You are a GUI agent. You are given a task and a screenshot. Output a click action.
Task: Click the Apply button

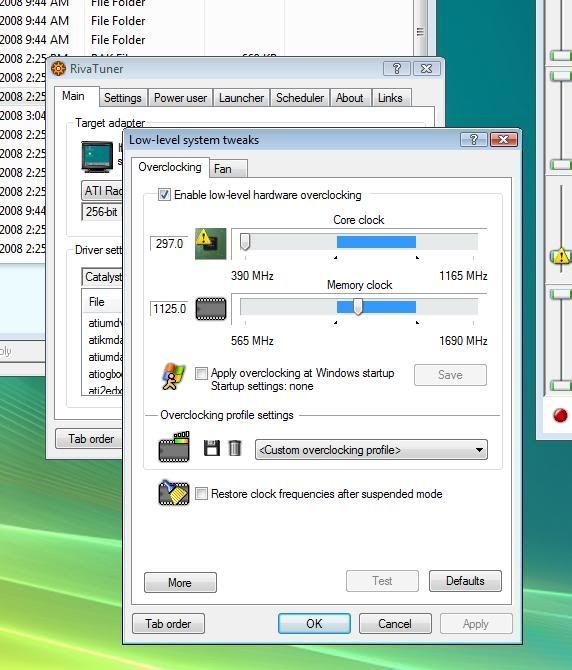tap(476, 623)
